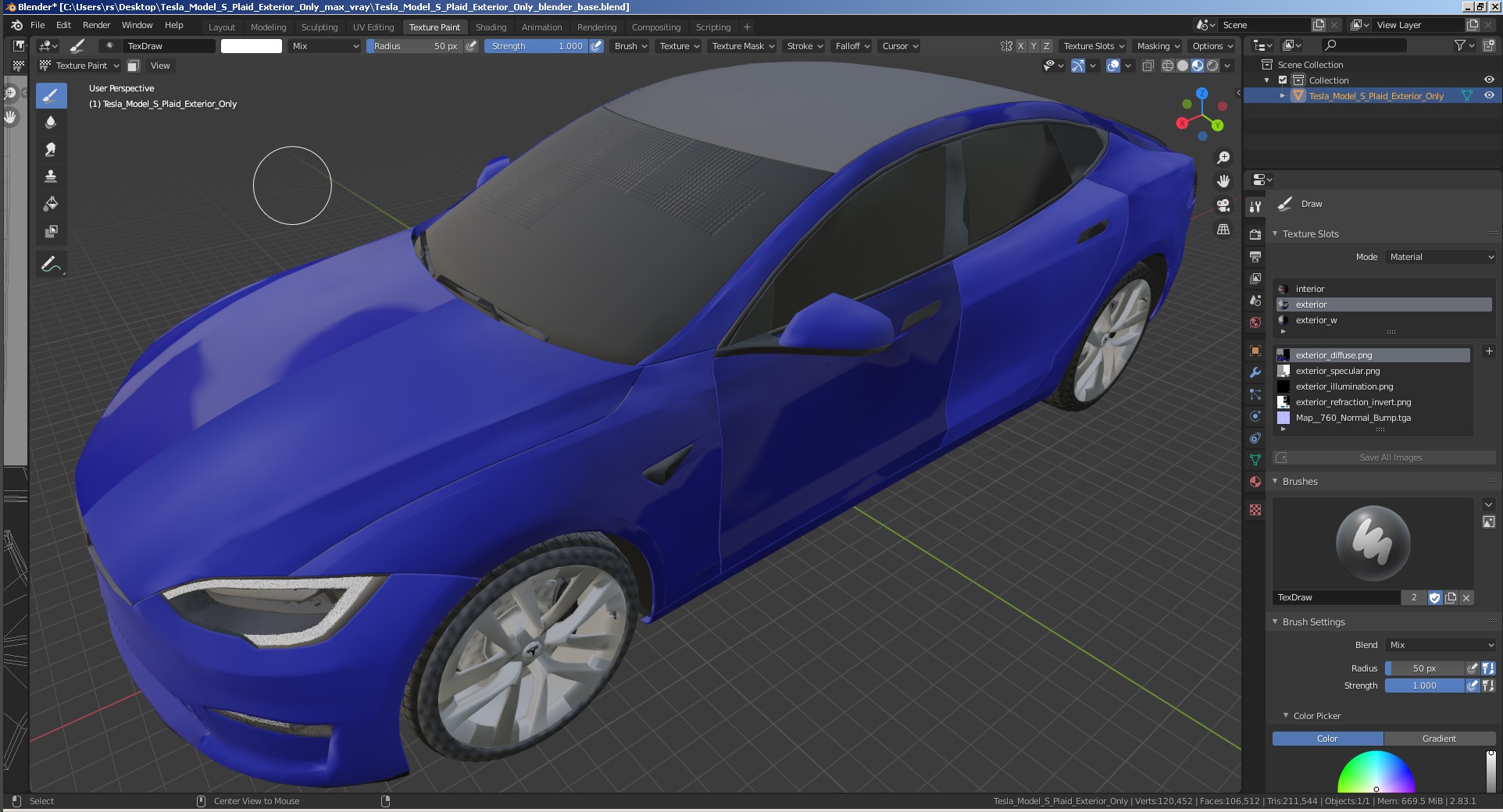1503x812 pixels.
Task: Click the viewport zoom magnifier icon
Action: pyautogui.click(x=1223, y=158)
